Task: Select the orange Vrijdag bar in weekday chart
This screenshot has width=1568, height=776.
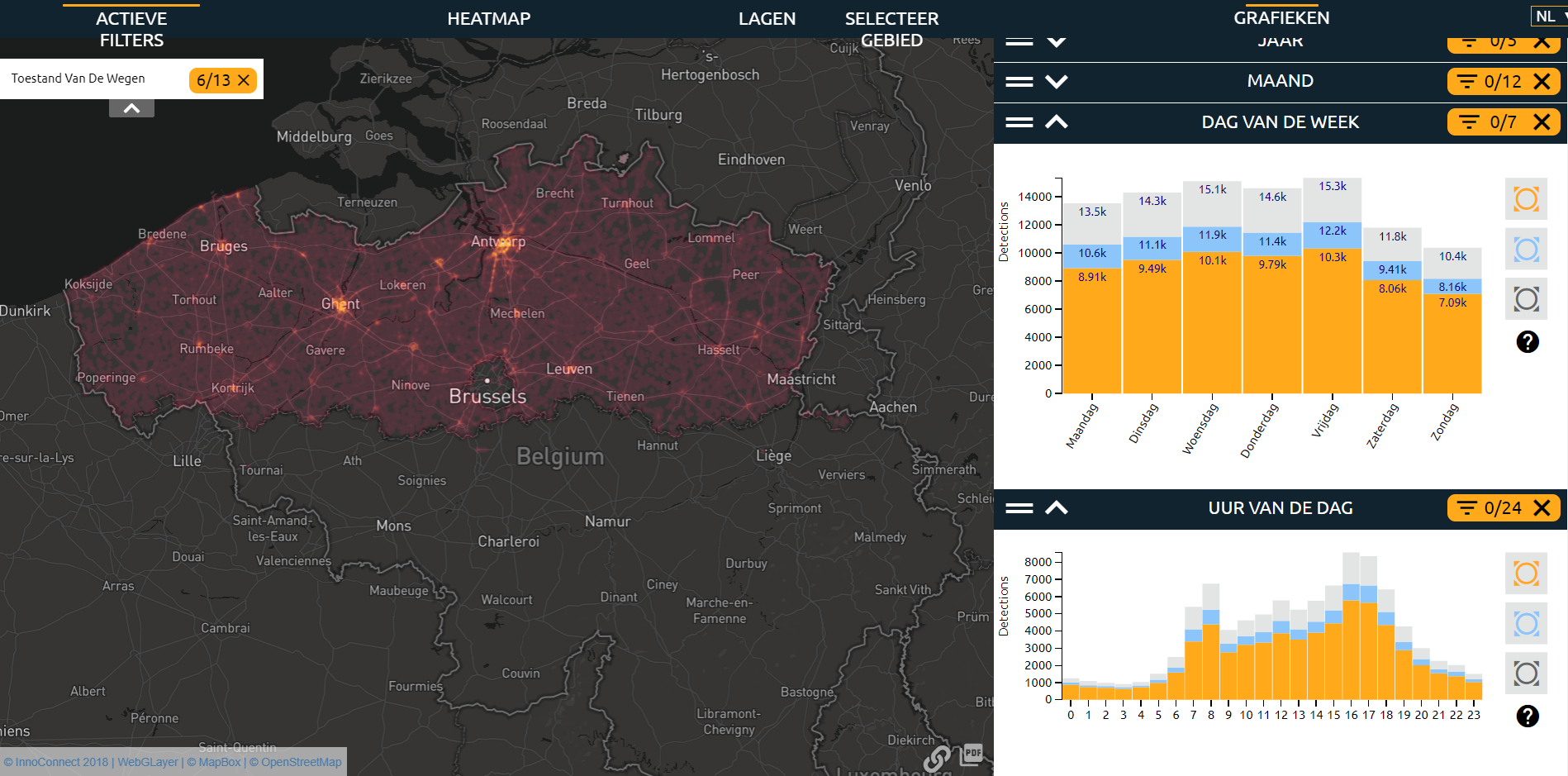Action: click(1332, 322)
